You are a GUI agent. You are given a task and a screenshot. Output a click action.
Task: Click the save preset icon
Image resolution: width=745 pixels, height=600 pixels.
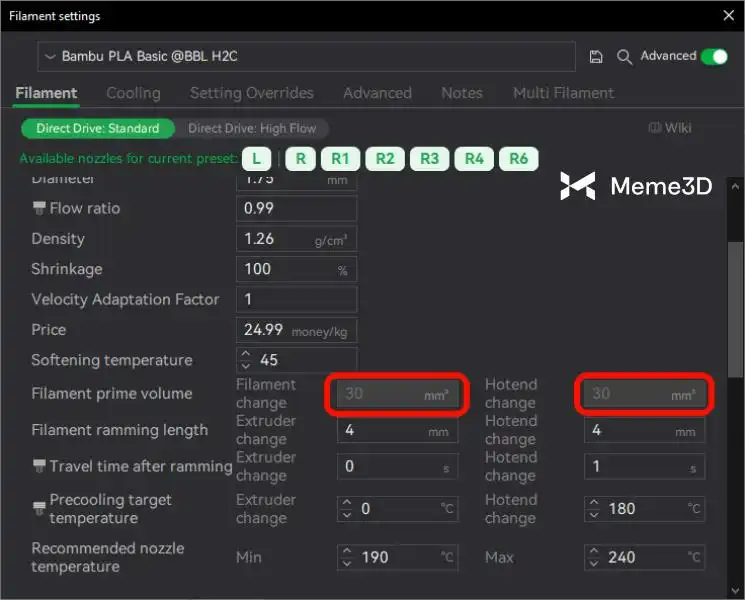(x=597, y=57)
